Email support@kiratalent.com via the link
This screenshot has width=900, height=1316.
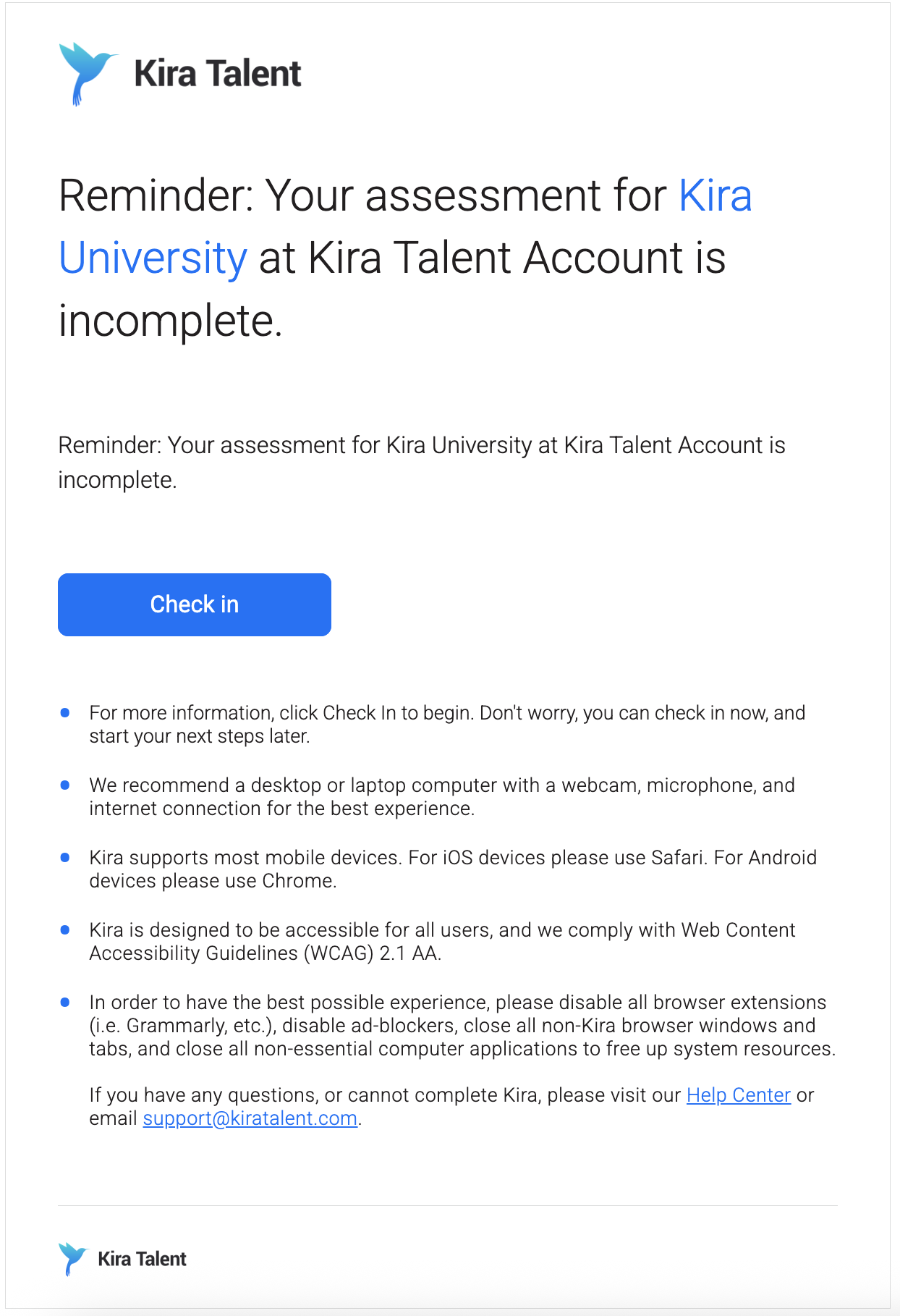[x=250, y=1118]
